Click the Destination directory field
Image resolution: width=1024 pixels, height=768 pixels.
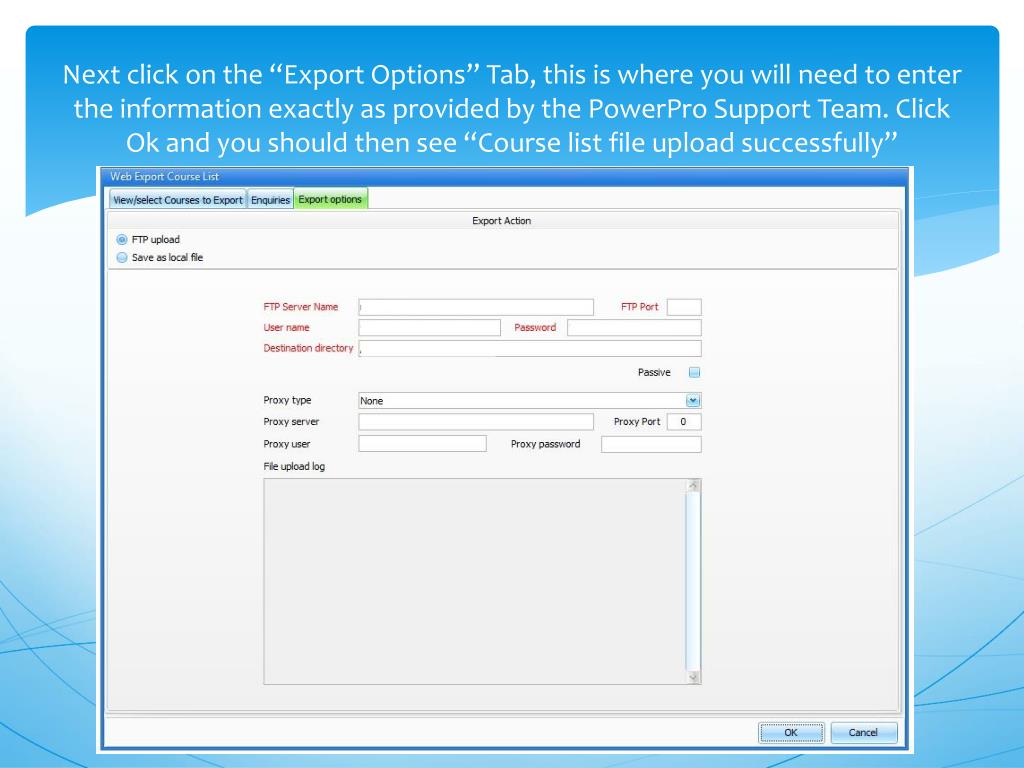[530, 348]
